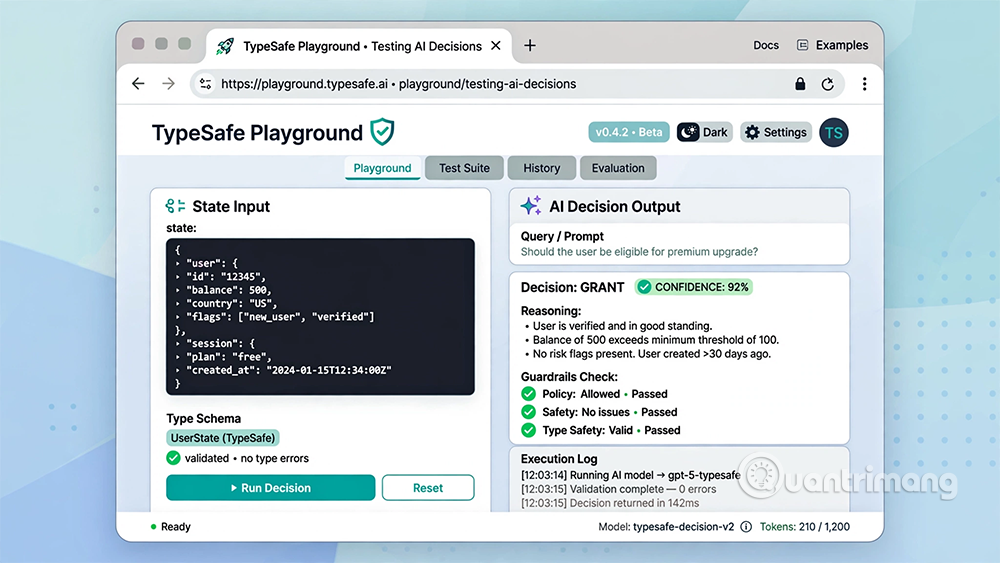Go back with the browser back arrow
The height and width of the screenshot is (563, 1000).
tap(138, 84)
